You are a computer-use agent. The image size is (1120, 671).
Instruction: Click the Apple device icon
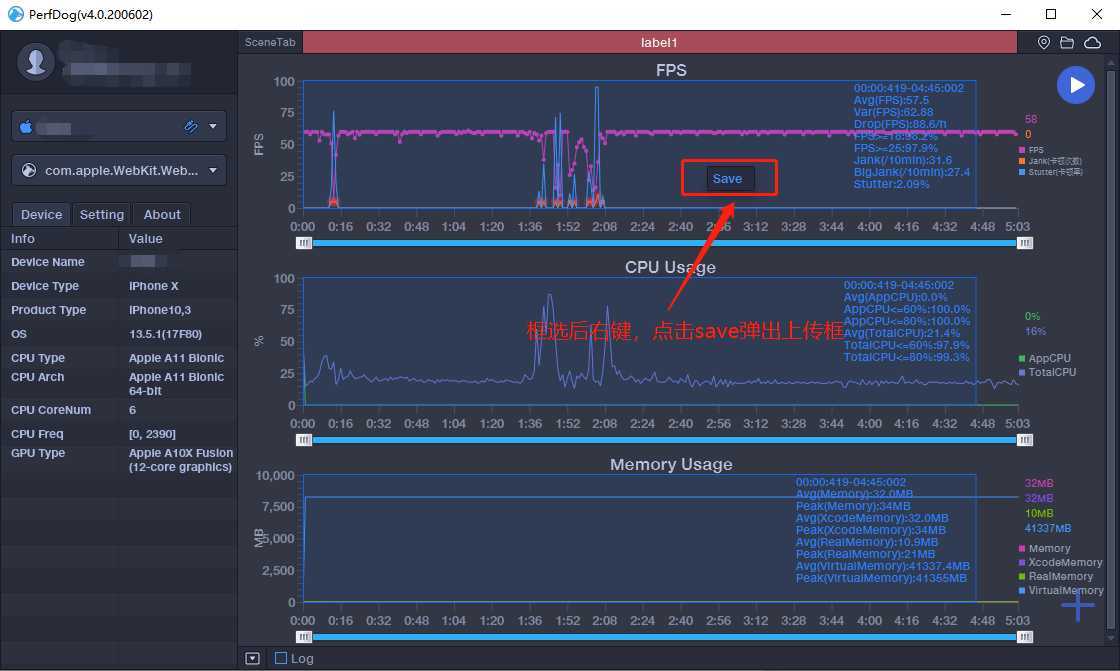[26, 127]
